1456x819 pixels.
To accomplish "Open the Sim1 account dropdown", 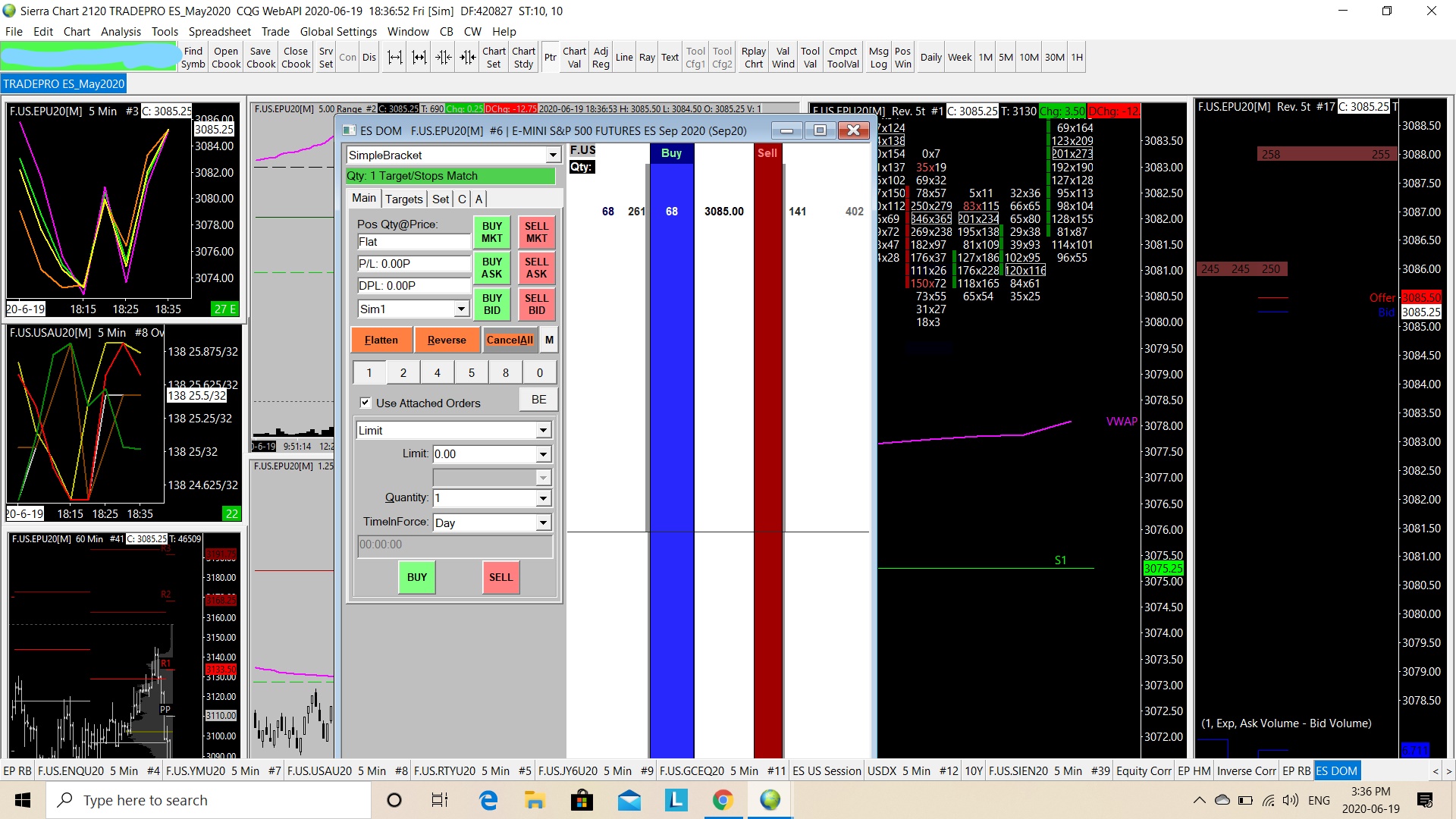I will 461,309.
